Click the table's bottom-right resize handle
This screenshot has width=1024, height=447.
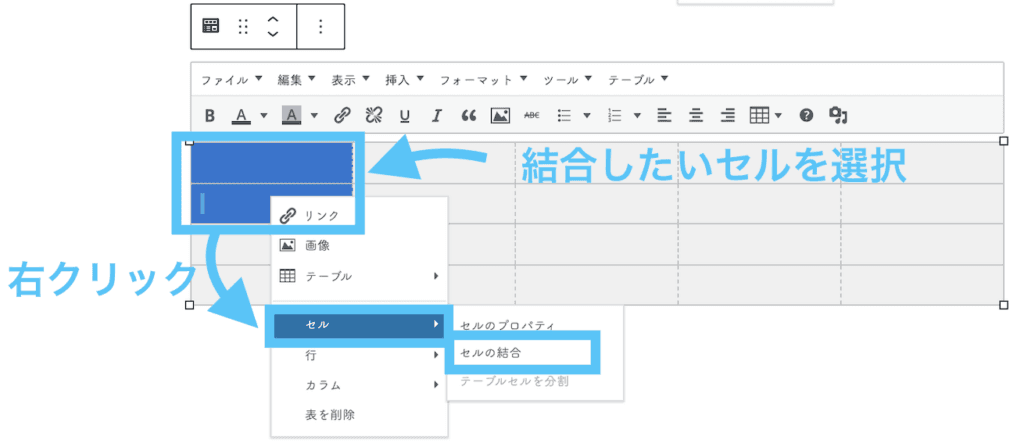[x=1004, y=305]
